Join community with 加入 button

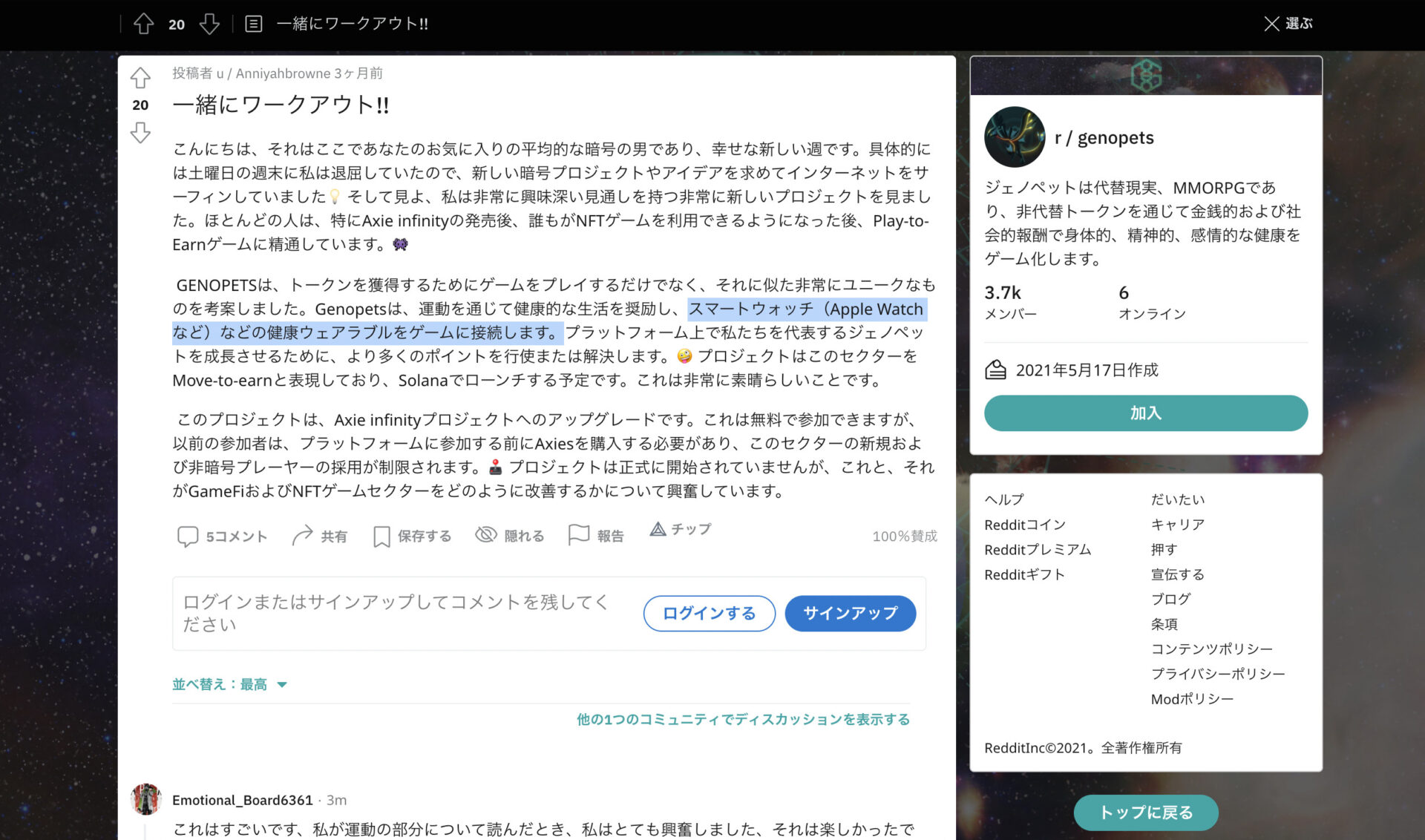click(x=1146, y=413)
